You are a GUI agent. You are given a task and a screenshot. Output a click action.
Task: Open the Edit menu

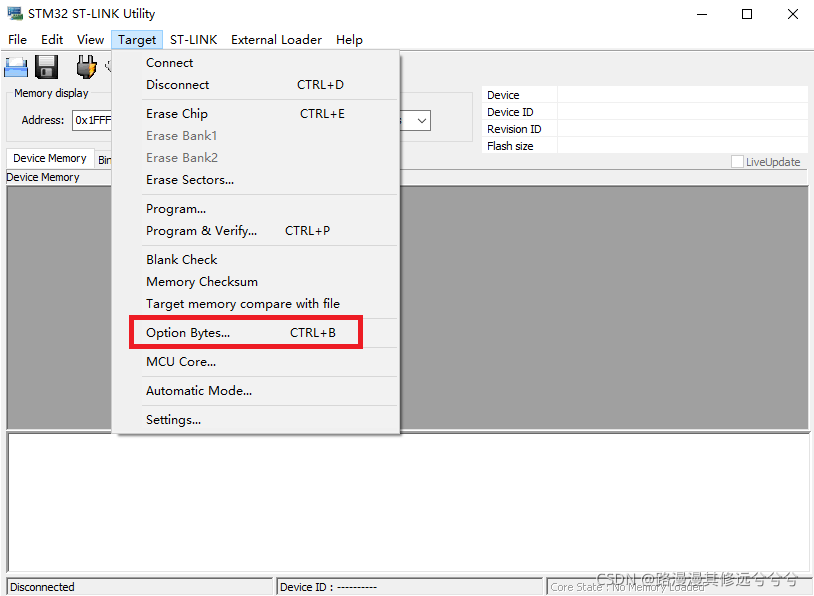52,40
